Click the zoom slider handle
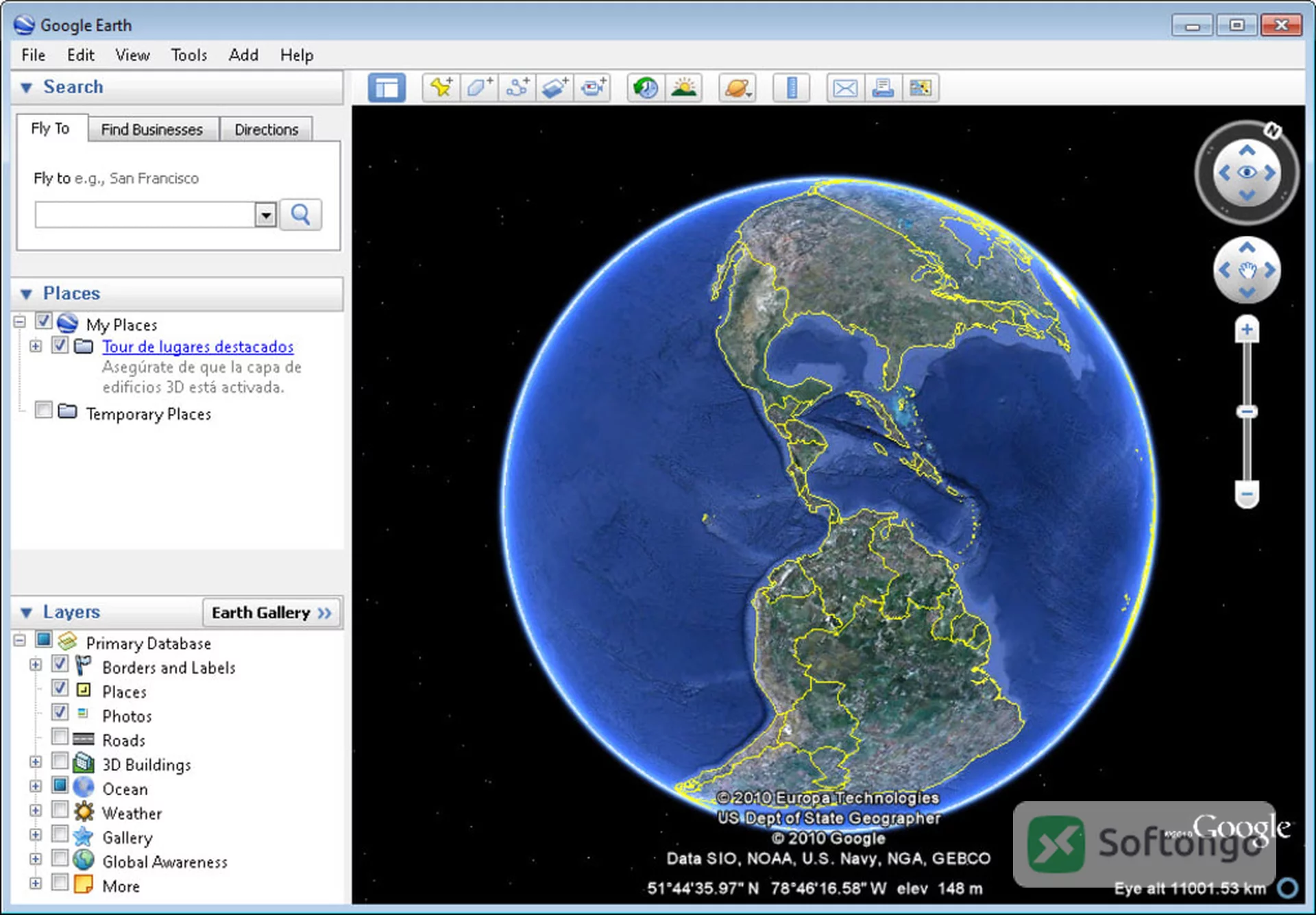Screen dimensions: 1316x915 click(x=1247, y=412)
